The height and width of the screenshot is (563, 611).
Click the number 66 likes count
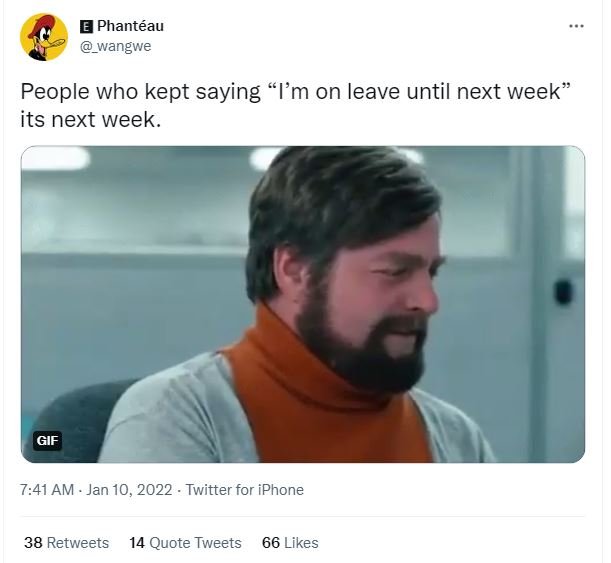point(271,543)
